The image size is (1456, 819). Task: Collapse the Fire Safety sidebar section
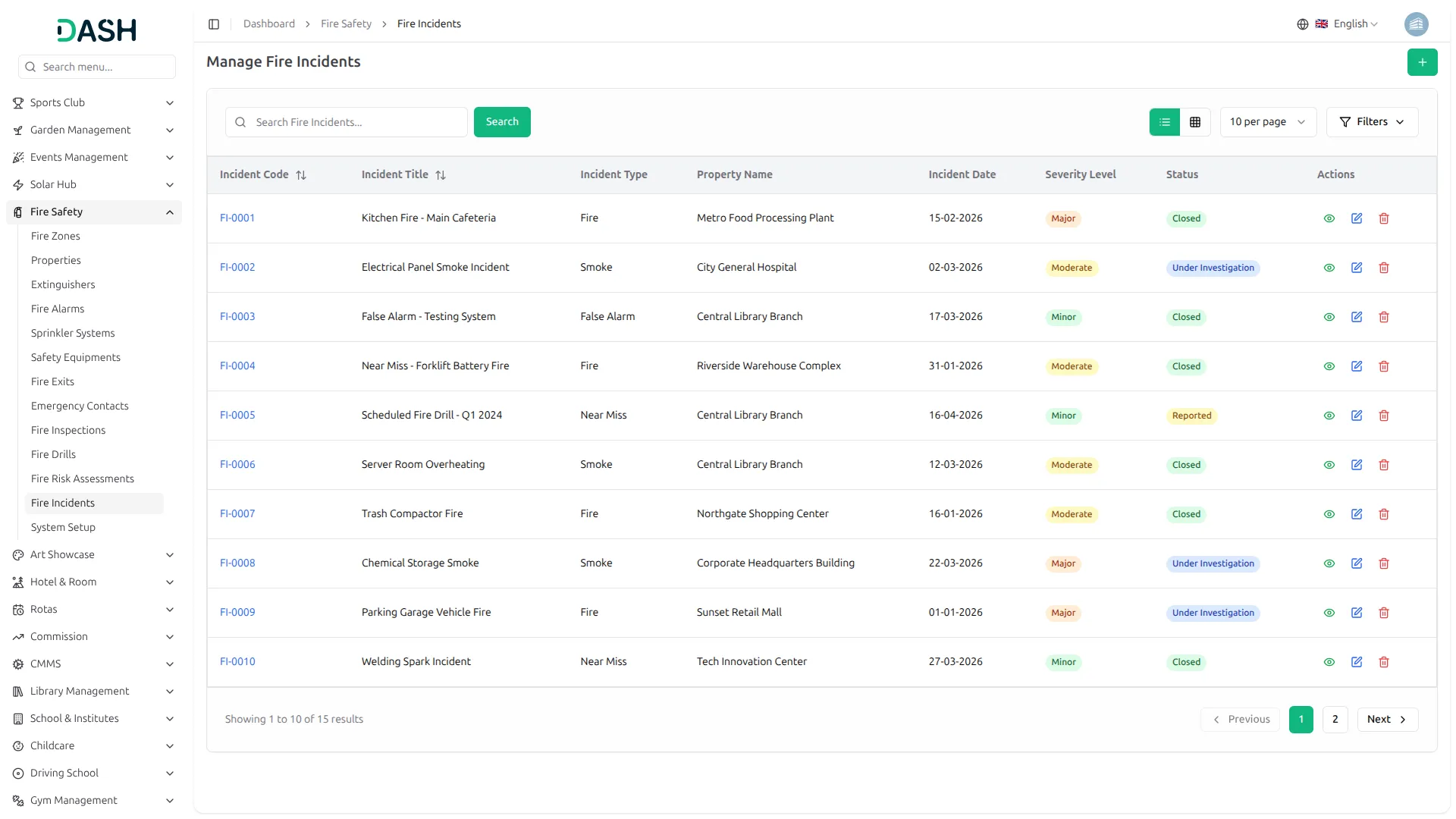pos(170,212)
